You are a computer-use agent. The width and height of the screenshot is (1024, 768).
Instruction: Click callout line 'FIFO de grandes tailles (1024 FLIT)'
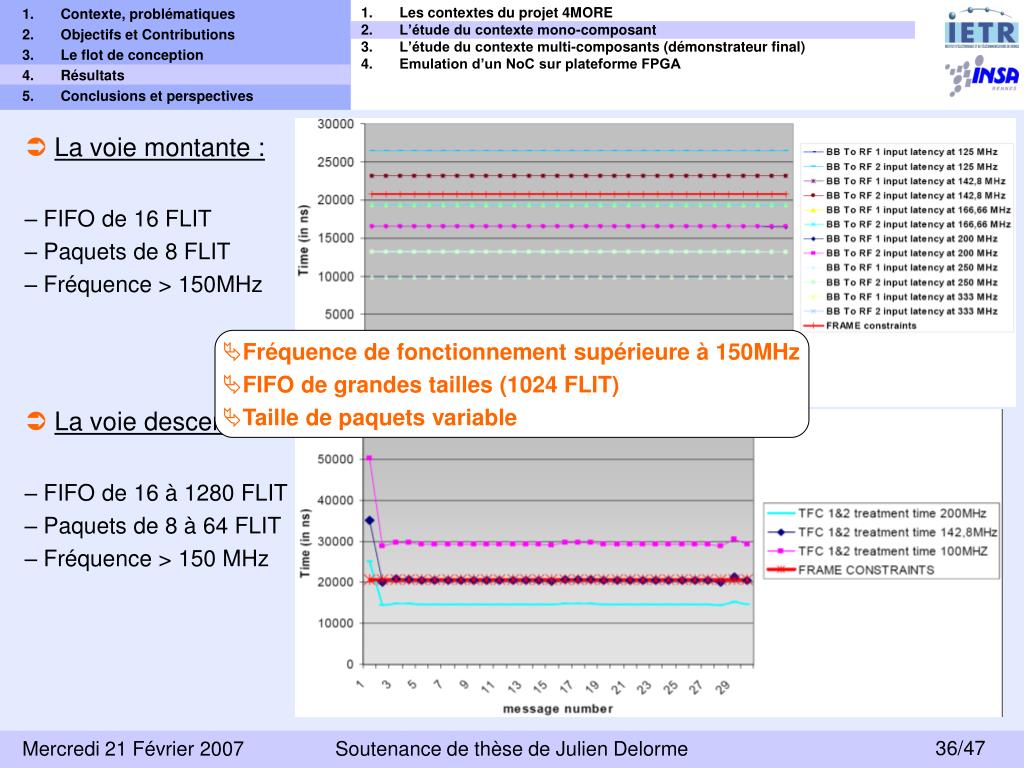point(430,385)
